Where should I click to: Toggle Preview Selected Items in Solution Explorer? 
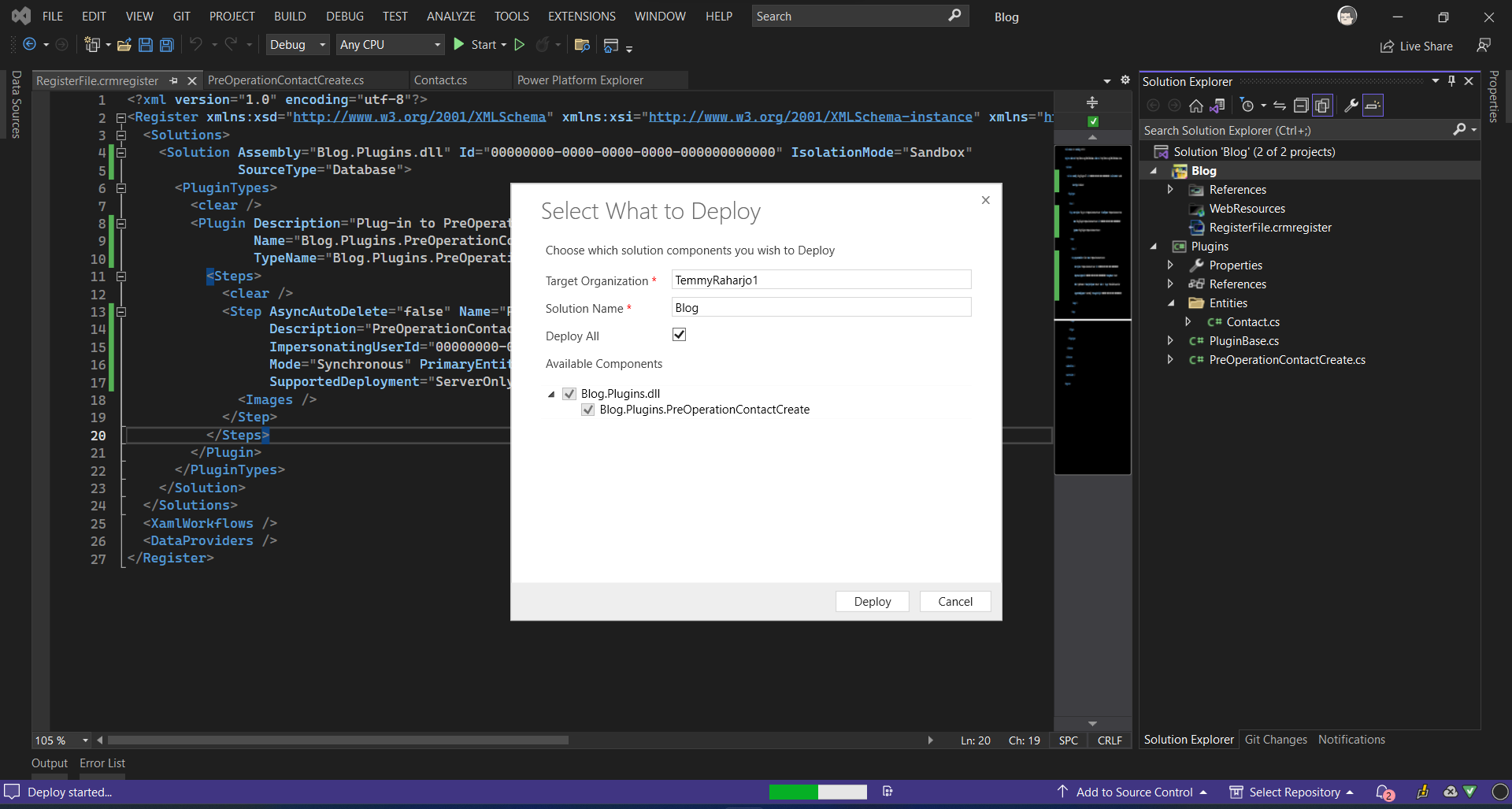pyautogui.click(x=1373, y=106)
